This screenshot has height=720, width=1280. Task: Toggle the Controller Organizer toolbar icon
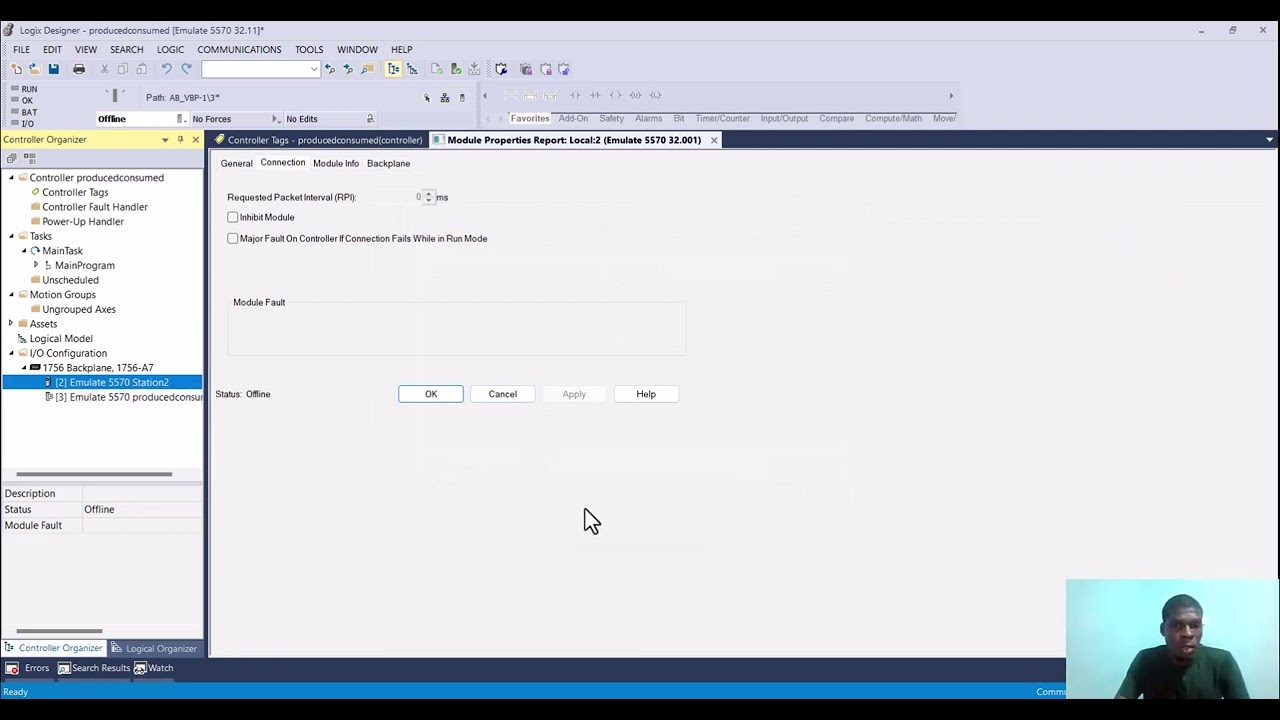tap(394, 69)
